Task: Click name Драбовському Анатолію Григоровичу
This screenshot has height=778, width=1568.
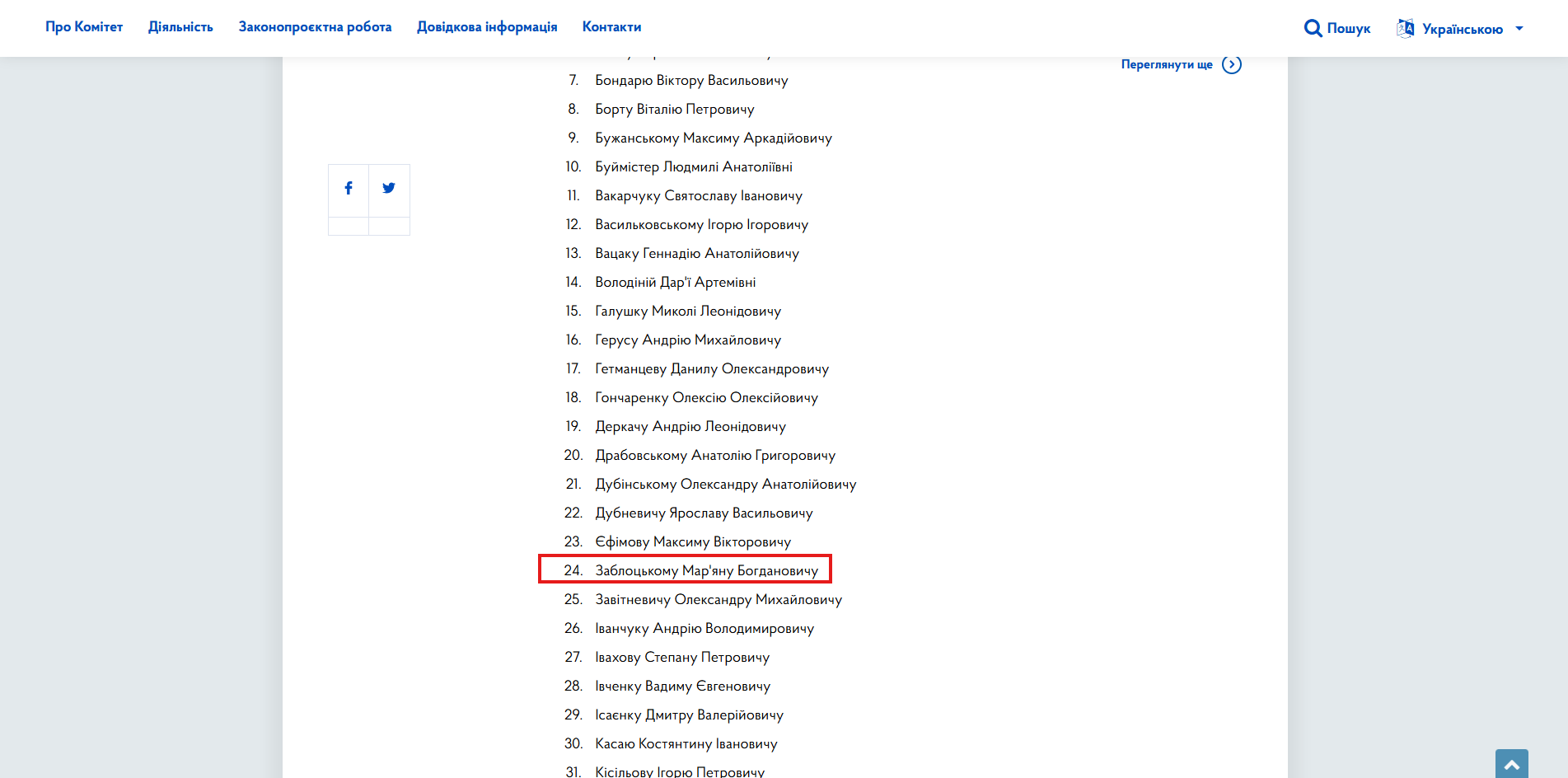Action: coord(715,456)
